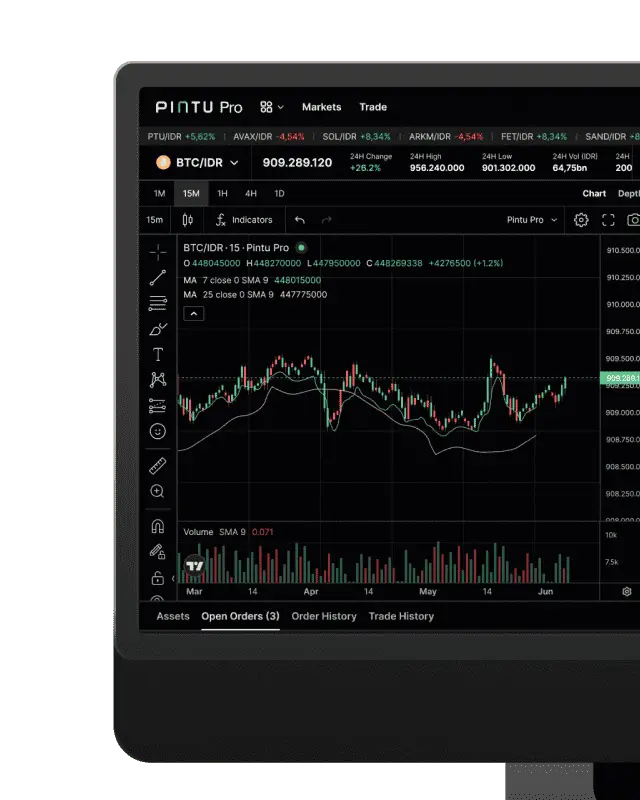
Task: Switch to 1M timeframe
Action: tap(159, 193)
